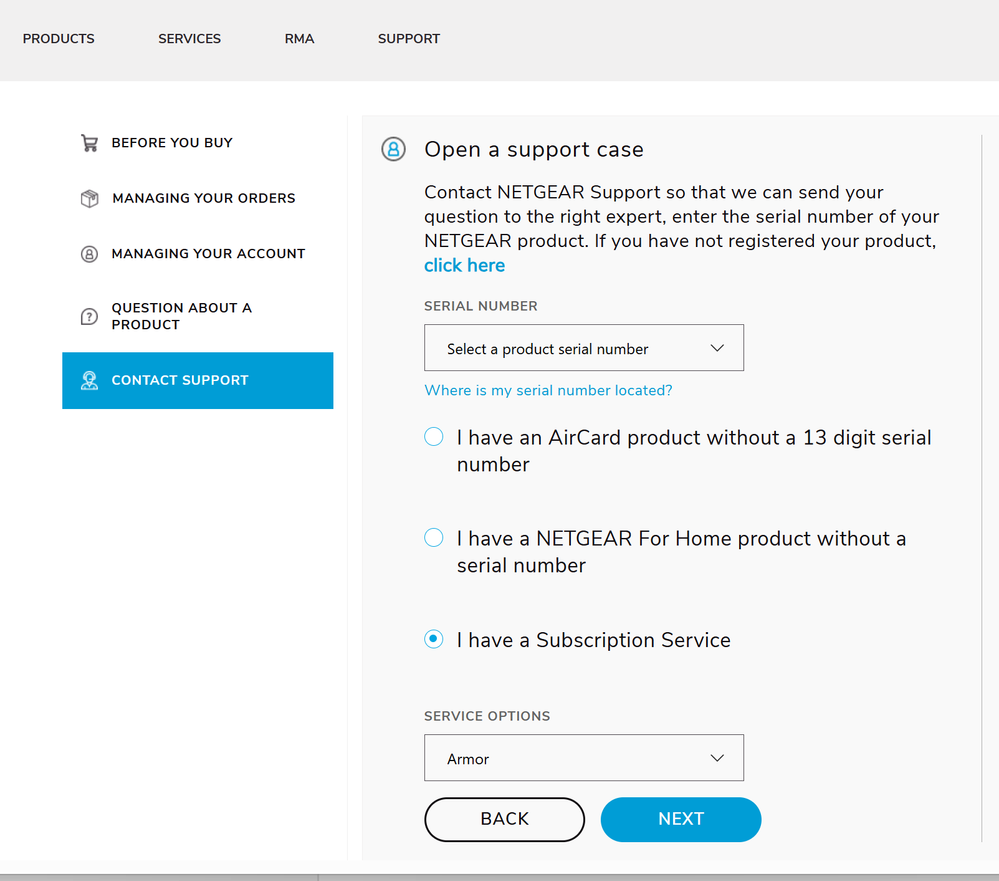Click the account icon beside Managing Your Account
The image size is (999, 881).
tap(89, 254)
